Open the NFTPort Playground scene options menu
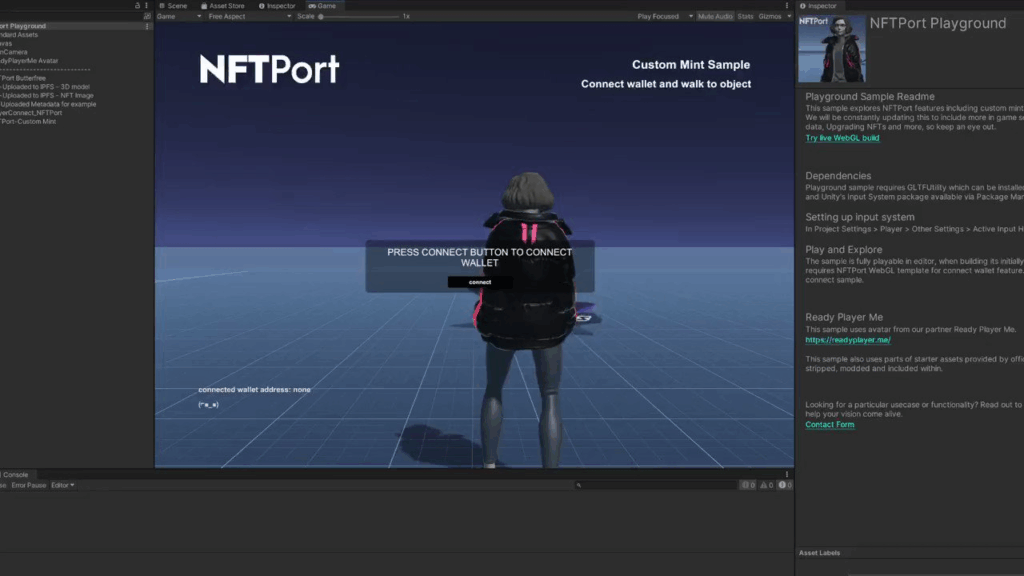This screenshot has height=576, width=1024. pos(147,26)
